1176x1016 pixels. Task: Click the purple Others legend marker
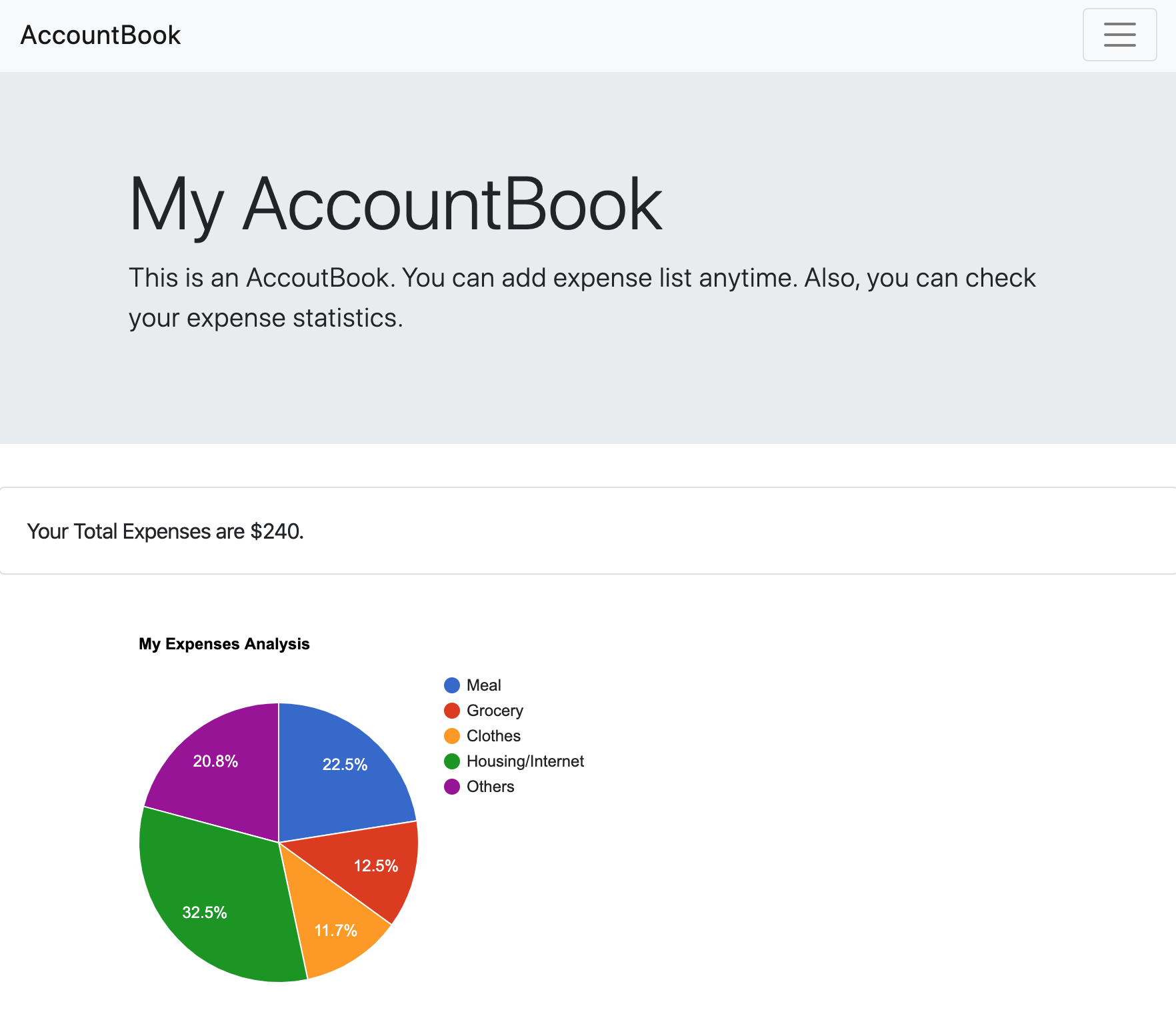point(452,787)
